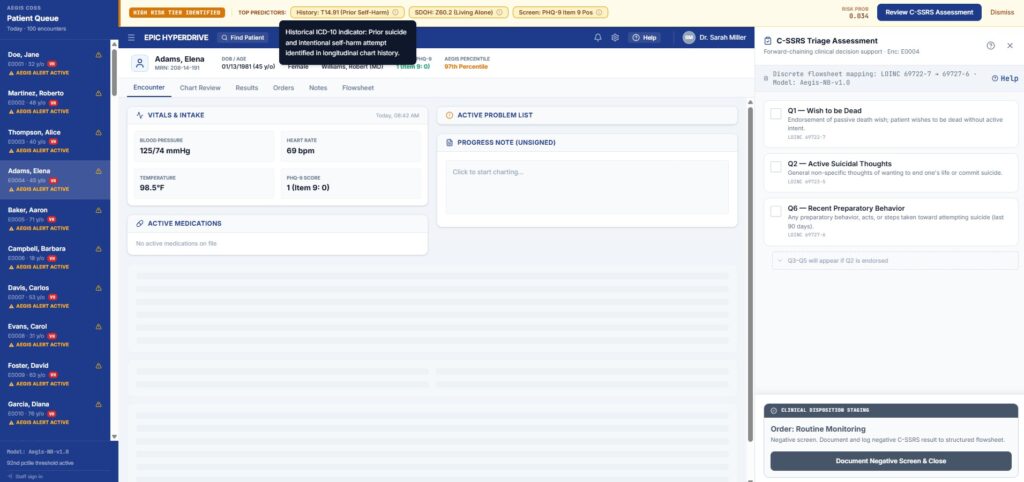Click the Clinical Disposition Staging icon
Image resolution: width=1024 pixels, height=482 pixels.
[x=774, y=411]
